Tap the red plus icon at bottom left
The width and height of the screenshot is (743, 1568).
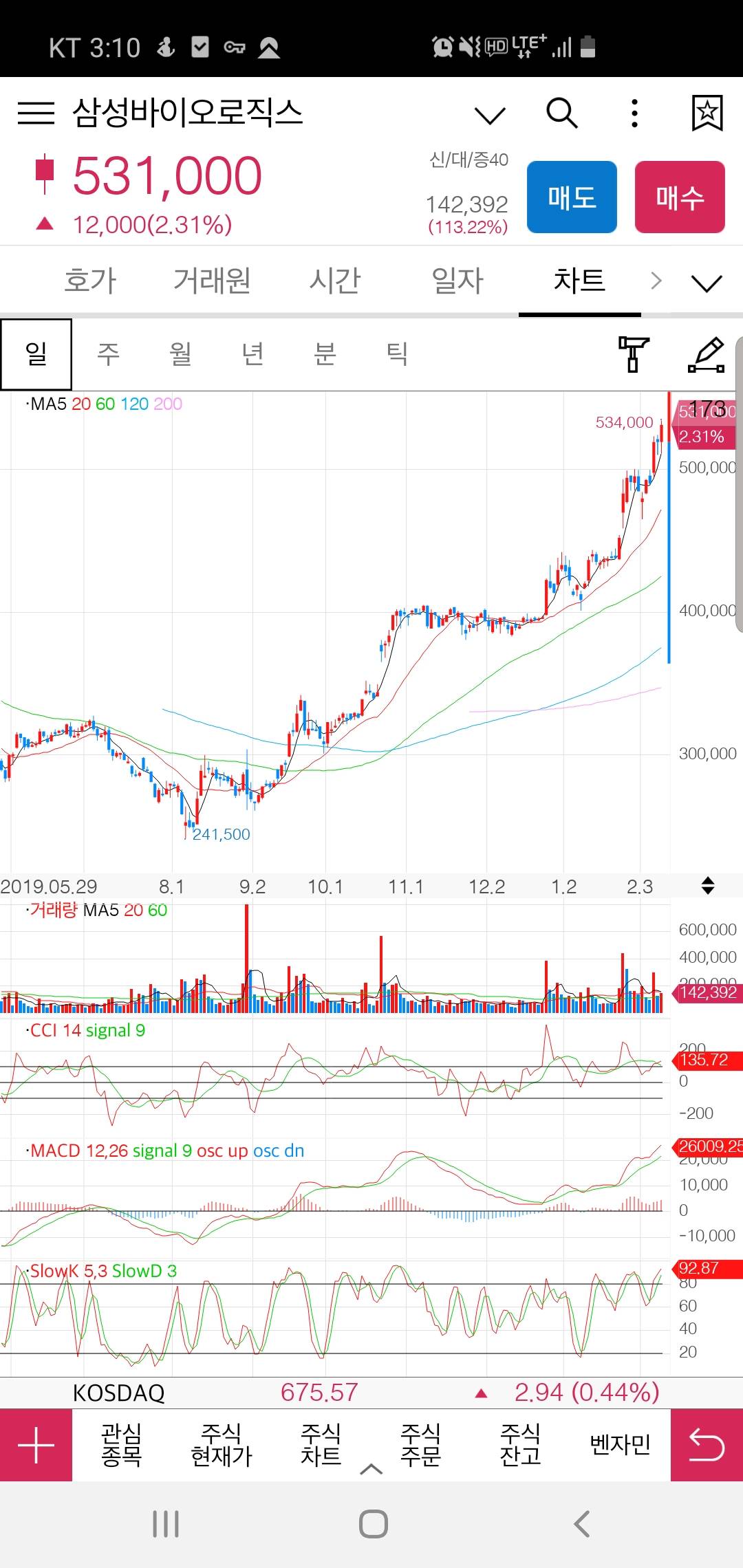coord(36,1445)
